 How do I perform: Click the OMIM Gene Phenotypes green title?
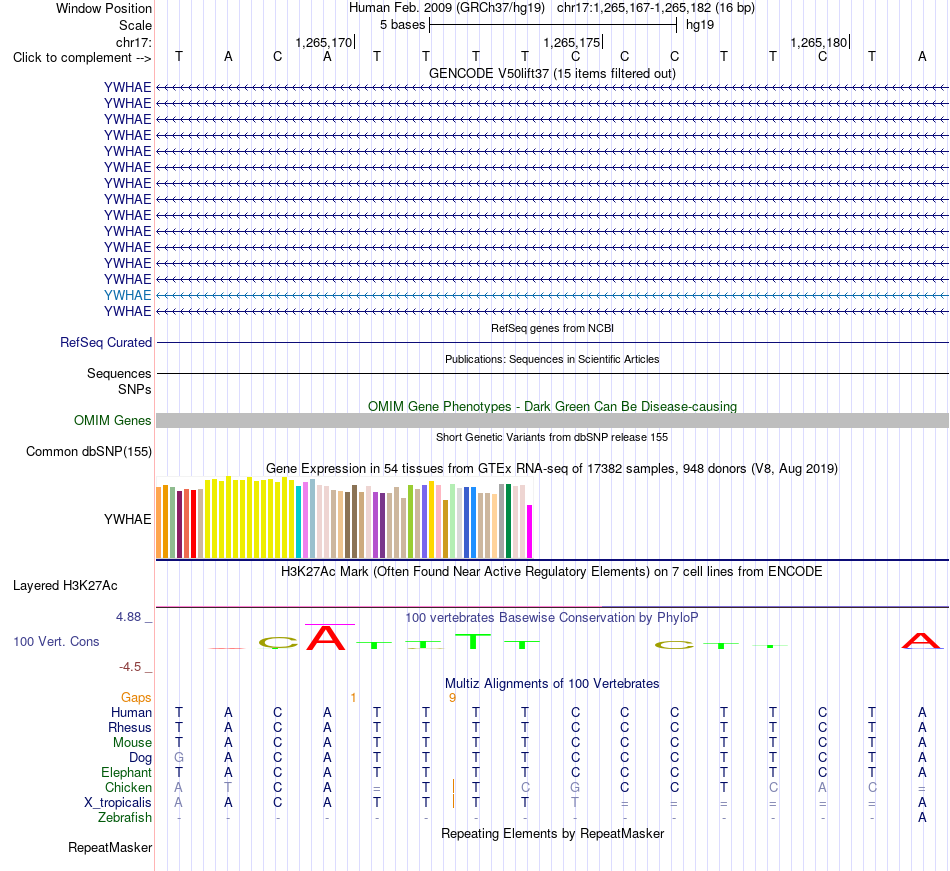(552, 406)
